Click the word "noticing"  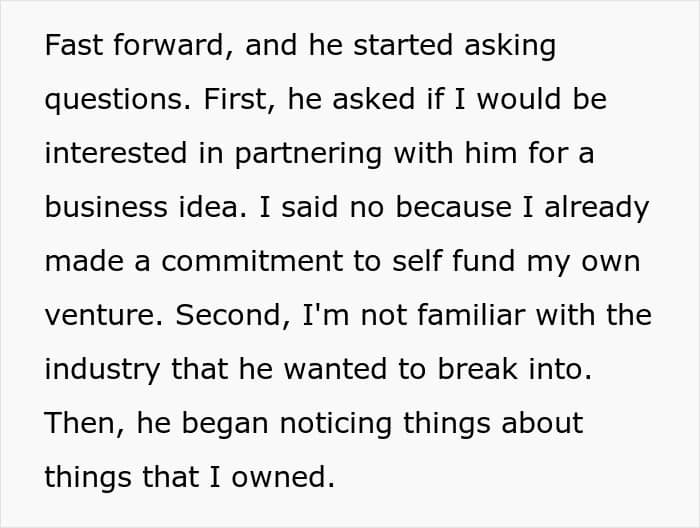336,425
